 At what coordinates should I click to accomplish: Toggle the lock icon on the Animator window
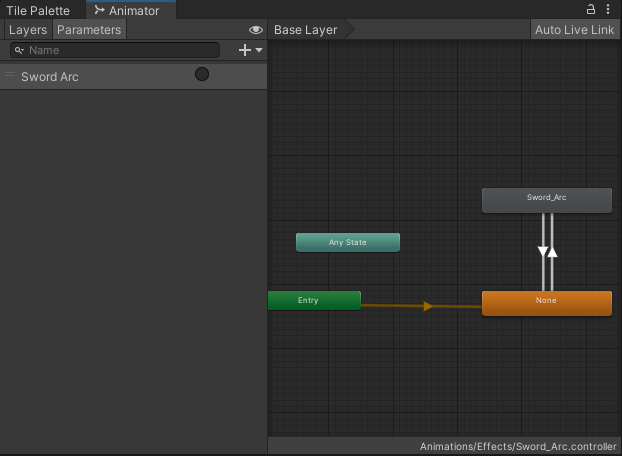pos(591,9)
